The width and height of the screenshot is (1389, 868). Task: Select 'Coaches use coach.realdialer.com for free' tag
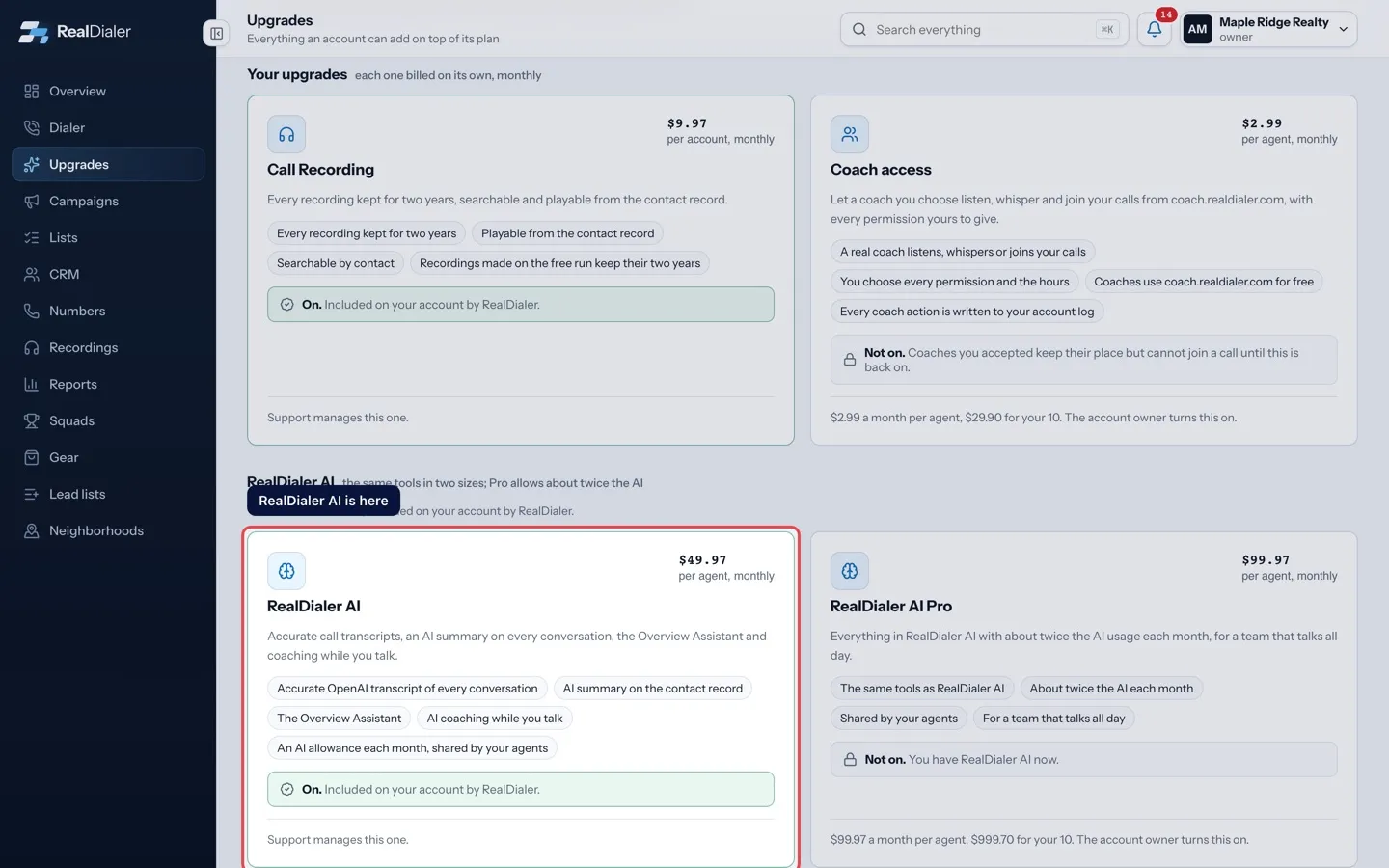tap(1204, 282)
